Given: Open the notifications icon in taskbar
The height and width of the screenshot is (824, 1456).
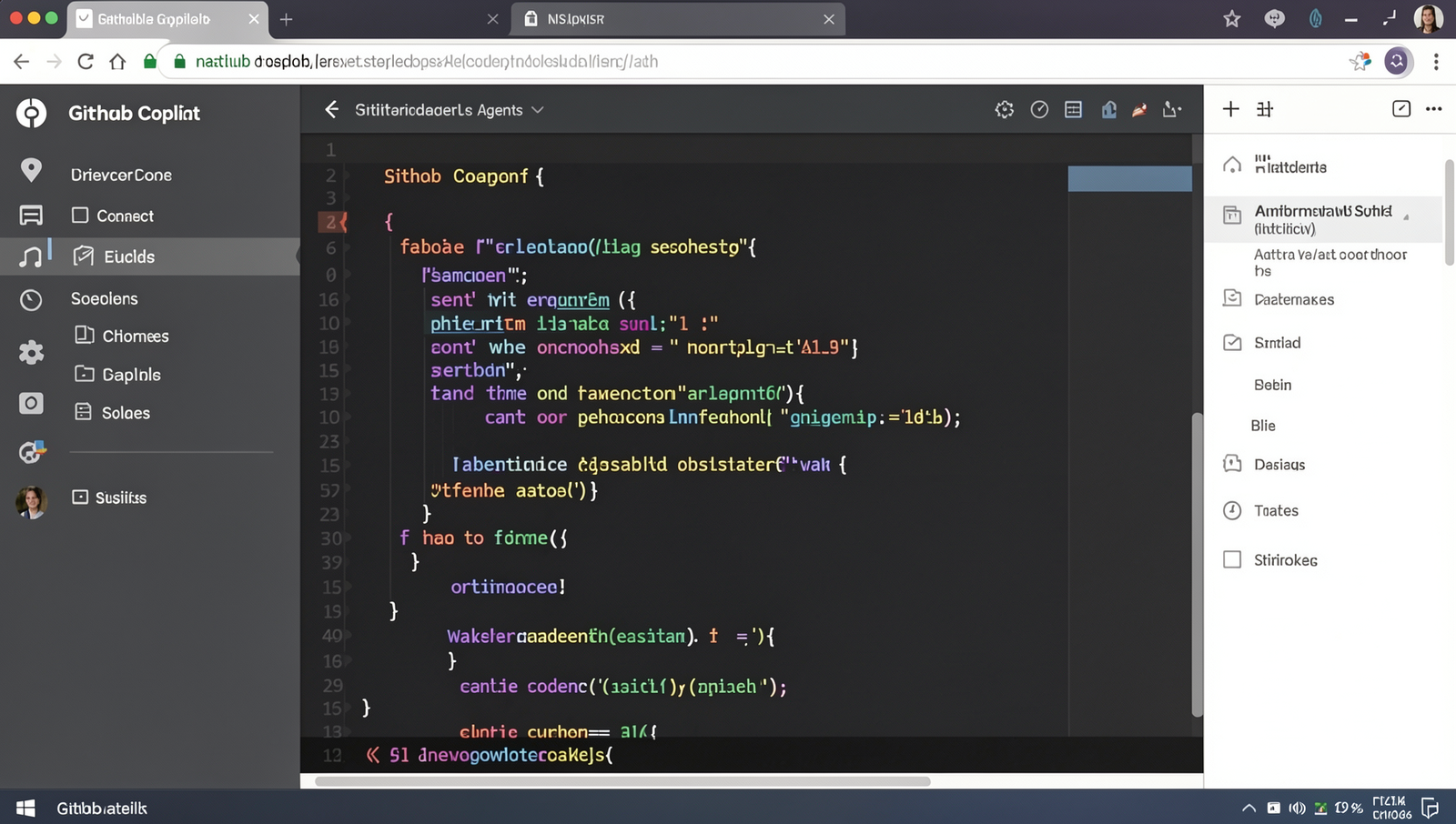Looking at the screenshot, I should (x=1431, y=808).
